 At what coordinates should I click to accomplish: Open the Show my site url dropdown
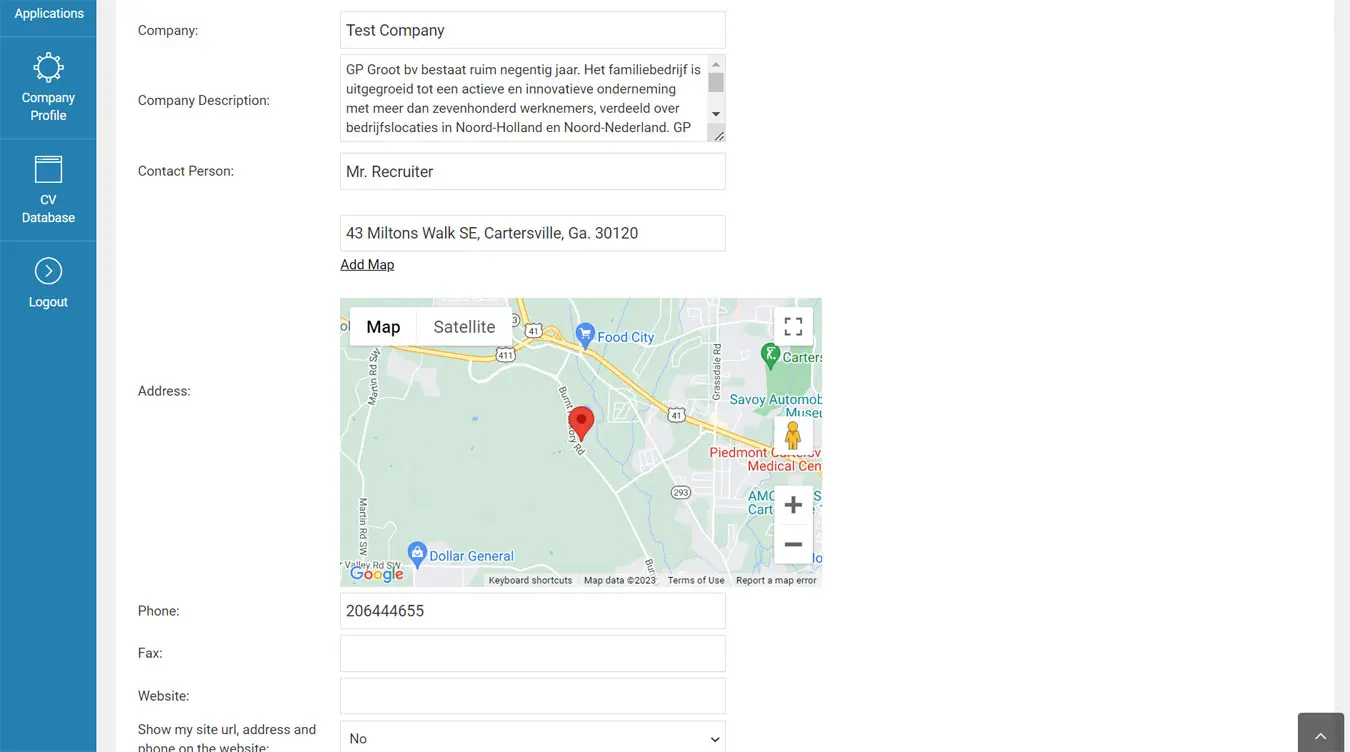(532, 738)
